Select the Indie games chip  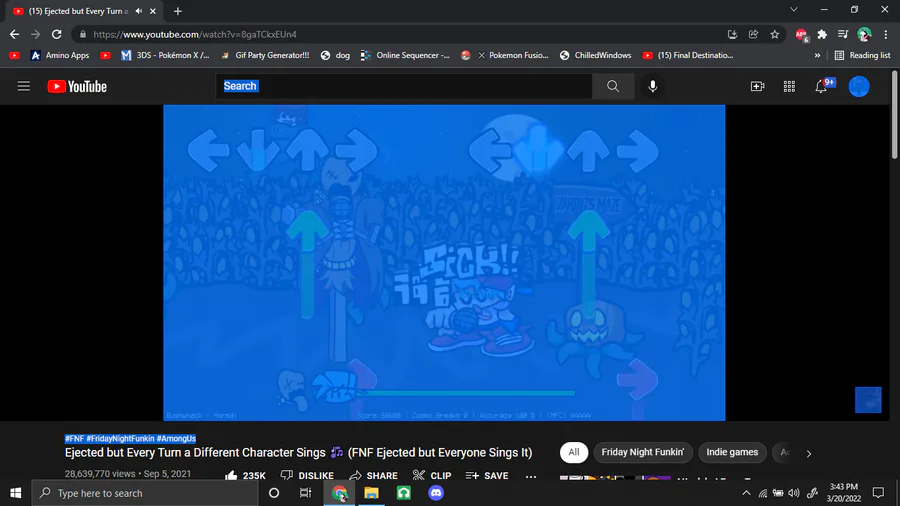[732, 452]
